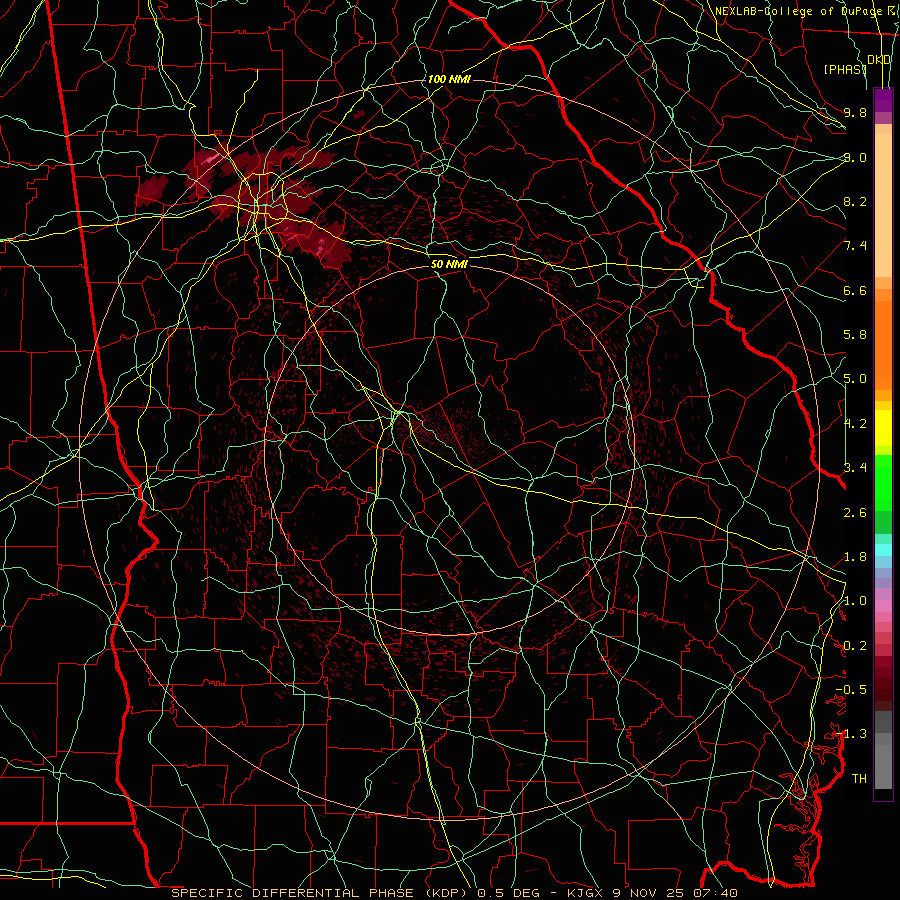Screen dimensions: 900x900
Task: Click the KDP product caption at the bottom
Action: coord(454,893)
